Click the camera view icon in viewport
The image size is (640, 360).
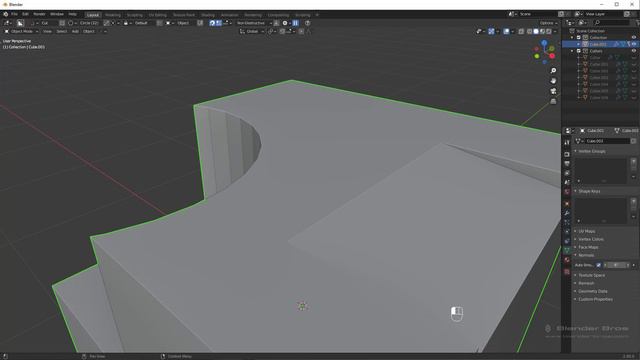coord(553,91)
